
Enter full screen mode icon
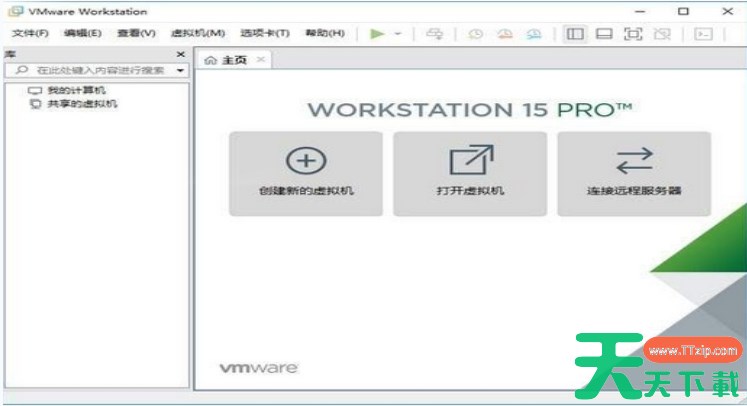(x=633, y=34)
